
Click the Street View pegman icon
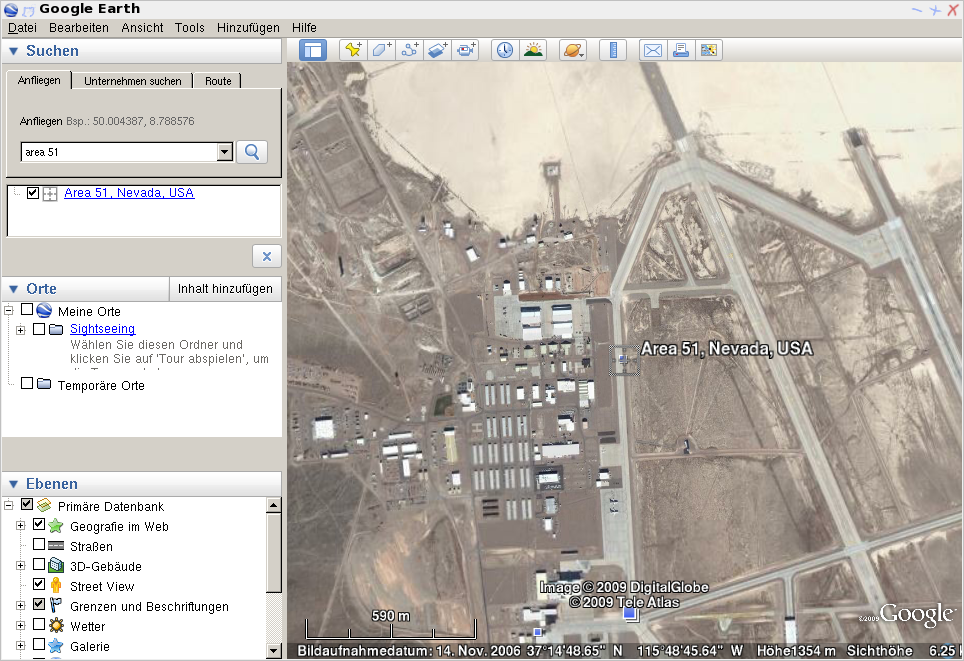56,585
